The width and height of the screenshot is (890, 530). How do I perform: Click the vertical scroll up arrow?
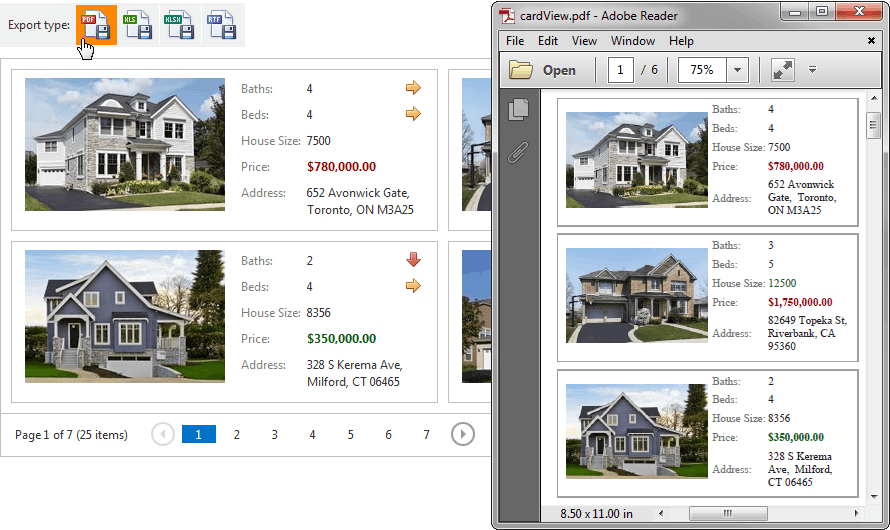pyautogui.click(x=874, y=99)
